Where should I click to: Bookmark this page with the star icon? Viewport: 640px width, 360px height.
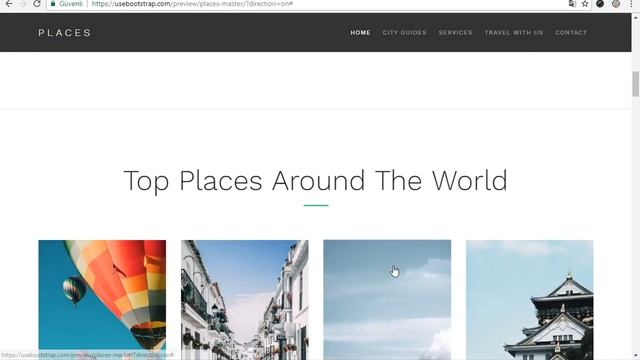pyautogui.click(x=585, y=4)
